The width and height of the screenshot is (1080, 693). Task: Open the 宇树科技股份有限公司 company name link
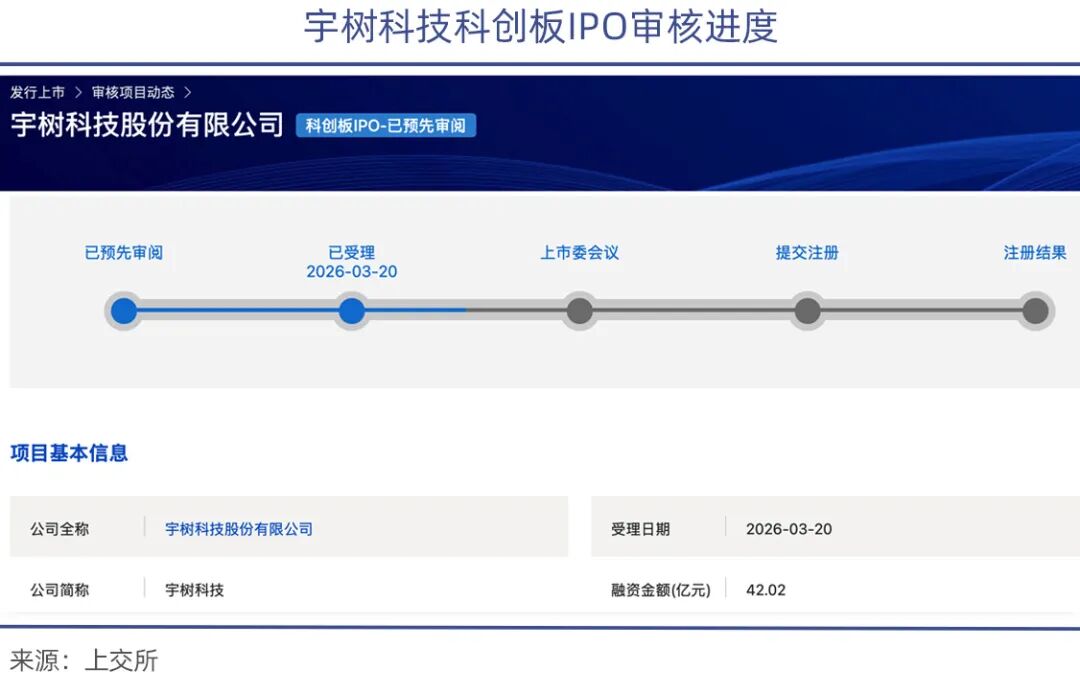[x=238, y=529]
